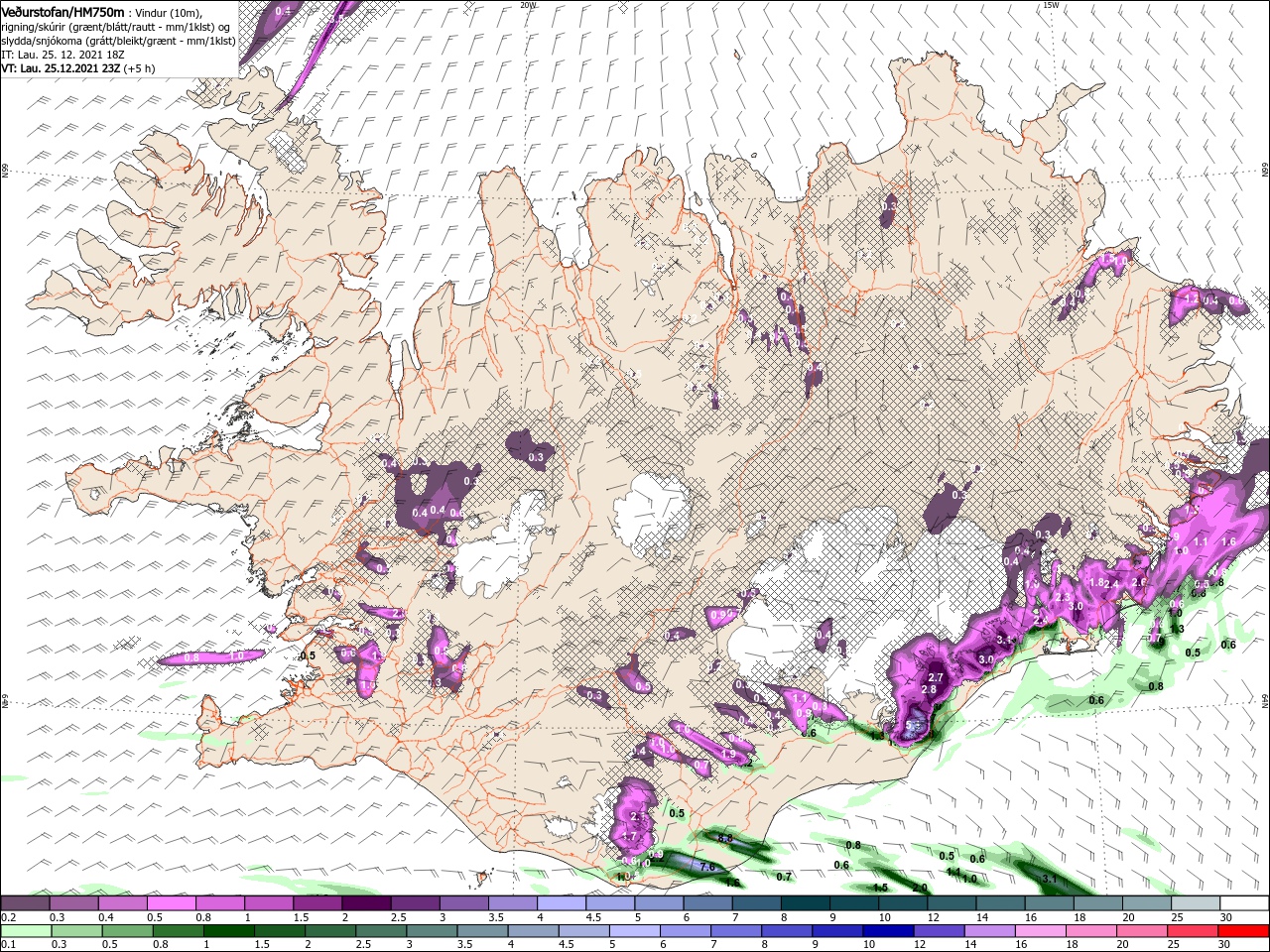The height and width of the screenshot is (952, 1270).
Task: Click the 2.0 rain value label offshore
Action: 920,888
